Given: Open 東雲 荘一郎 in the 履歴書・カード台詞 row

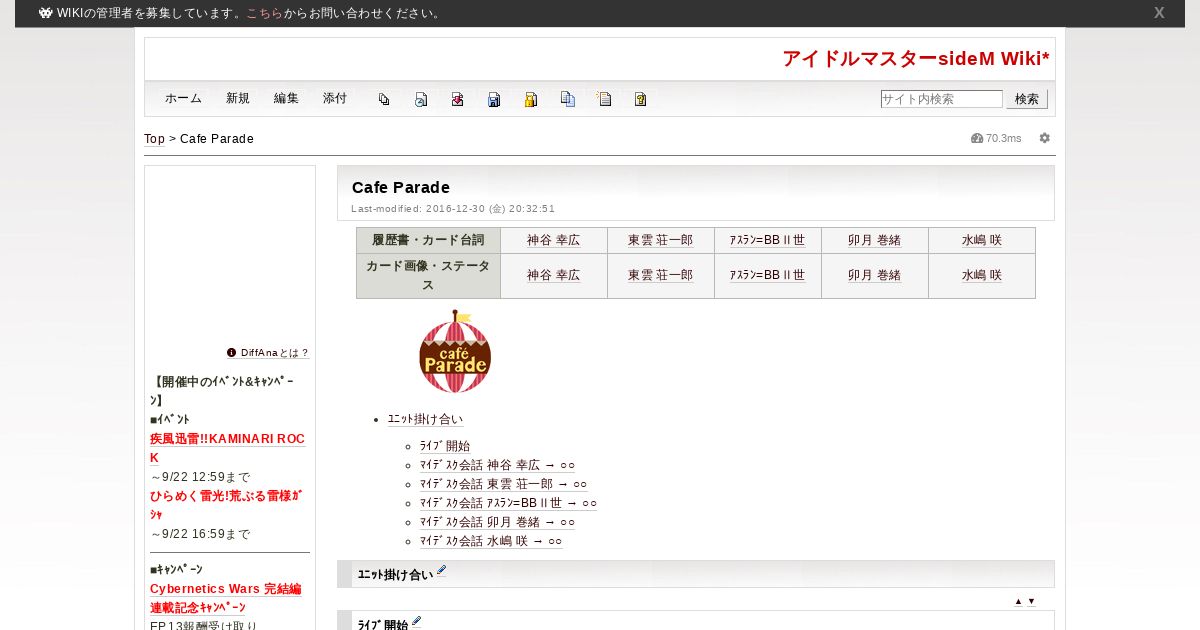Looking at the screenshot, I should pyautogui.click(x=660, y=240).
